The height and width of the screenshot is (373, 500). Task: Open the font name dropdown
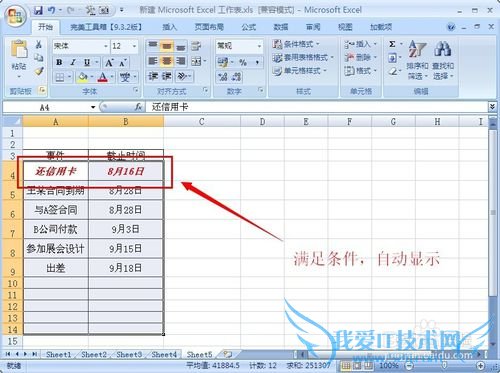106,46
